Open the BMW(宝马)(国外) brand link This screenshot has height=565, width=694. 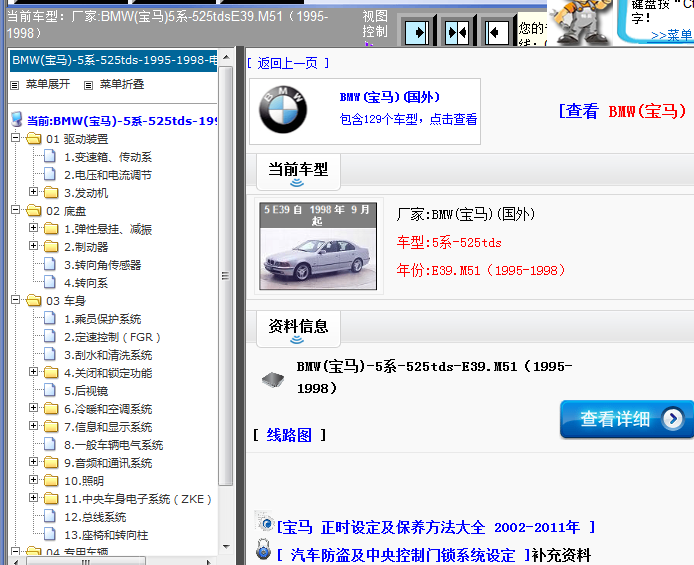(389, 97)
